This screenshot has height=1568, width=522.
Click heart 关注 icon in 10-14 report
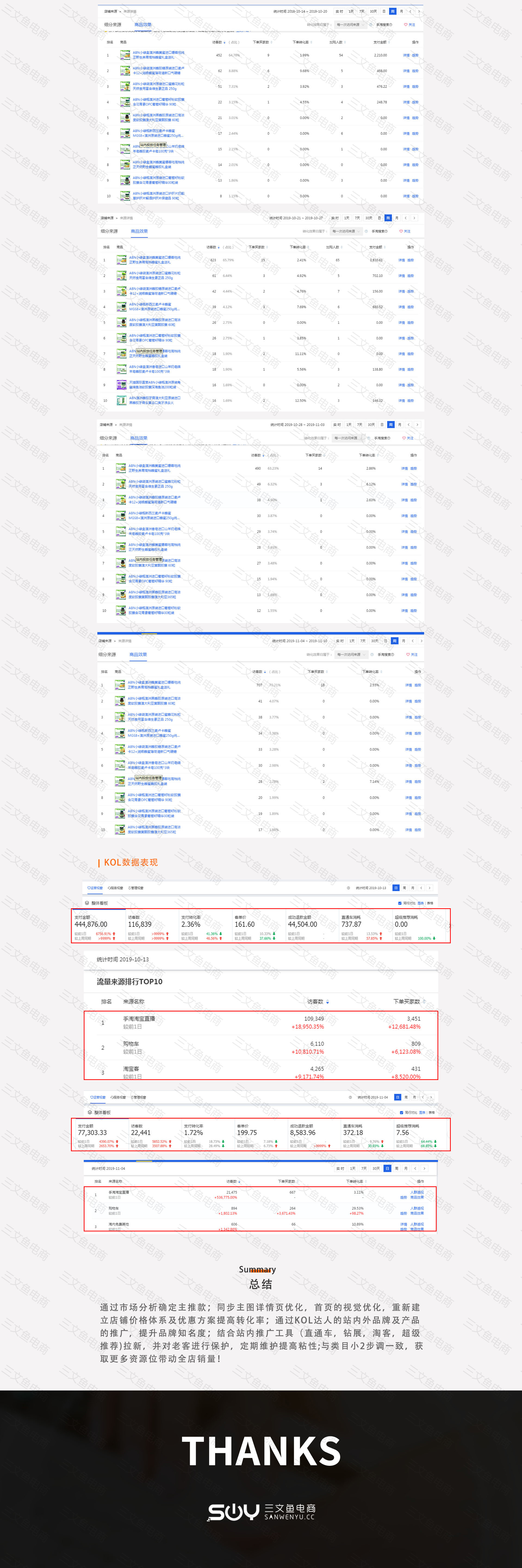pos(406,25)
